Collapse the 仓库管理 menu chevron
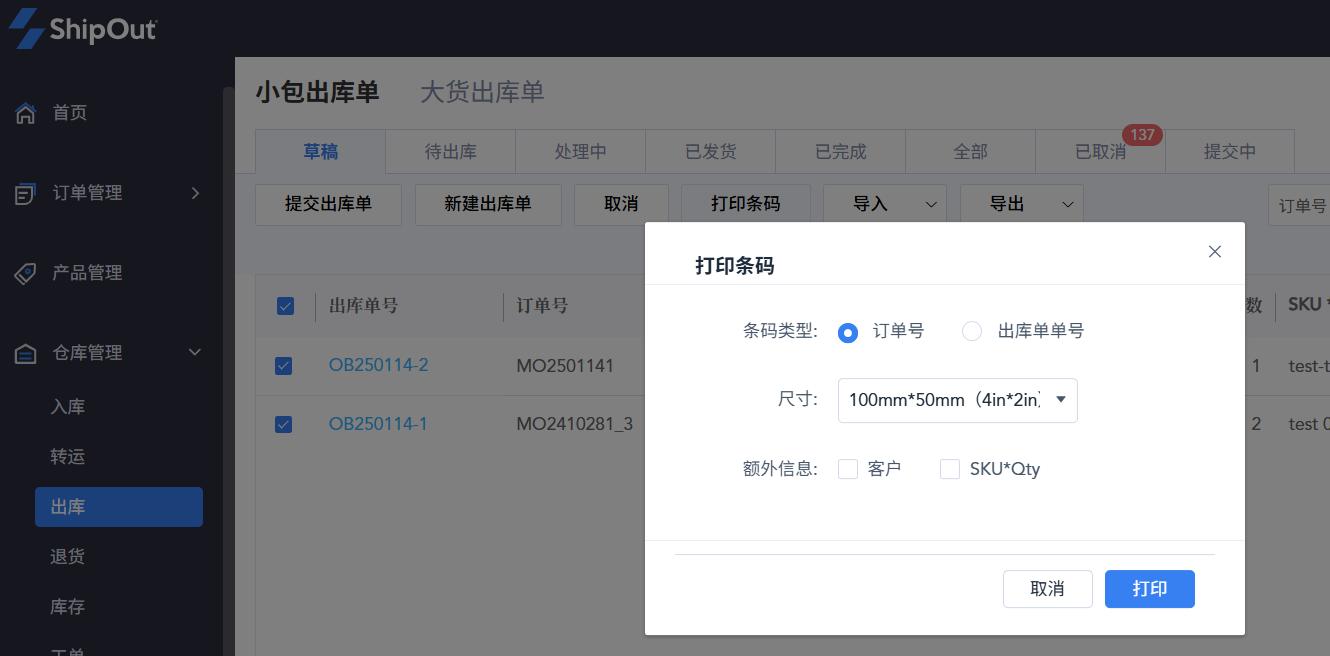This screenshot has width=1330, height=656. click(195, 352)
